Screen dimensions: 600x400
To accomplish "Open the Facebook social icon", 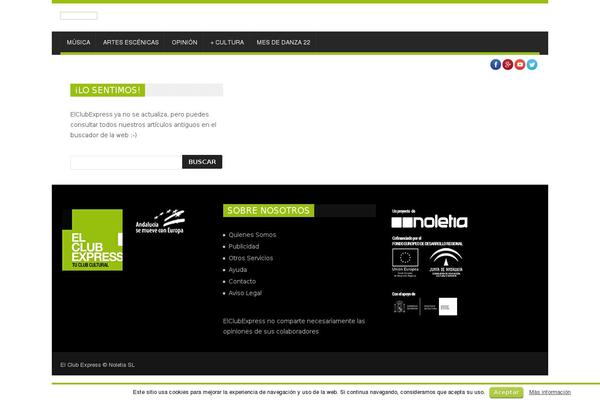I will [x=495, y=64].
